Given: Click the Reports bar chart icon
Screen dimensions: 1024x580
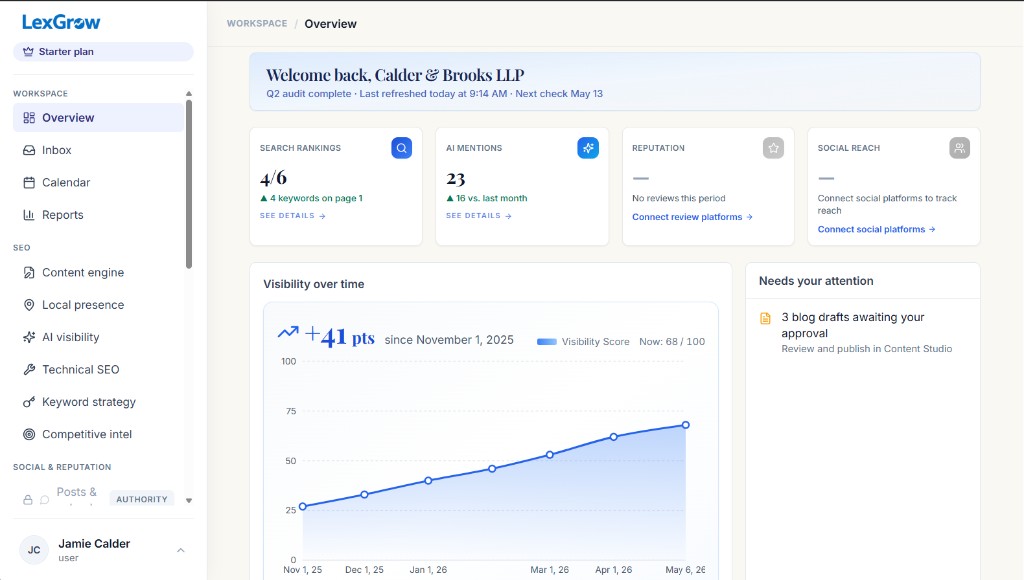Looking at the screenshot, I should click(x=29, y=215).
